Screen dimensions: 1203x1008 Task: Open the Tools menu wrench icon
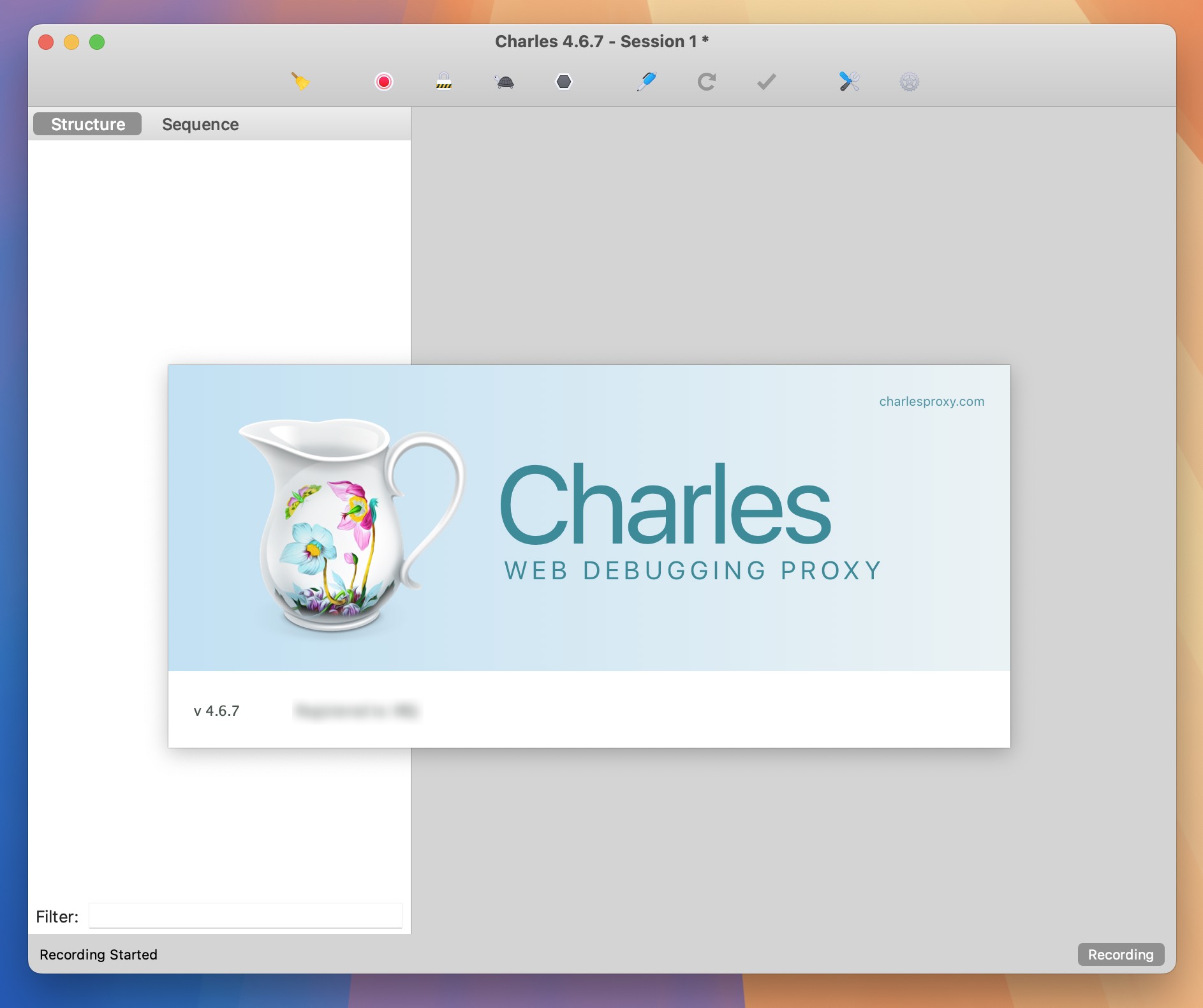tap(849, 82)
